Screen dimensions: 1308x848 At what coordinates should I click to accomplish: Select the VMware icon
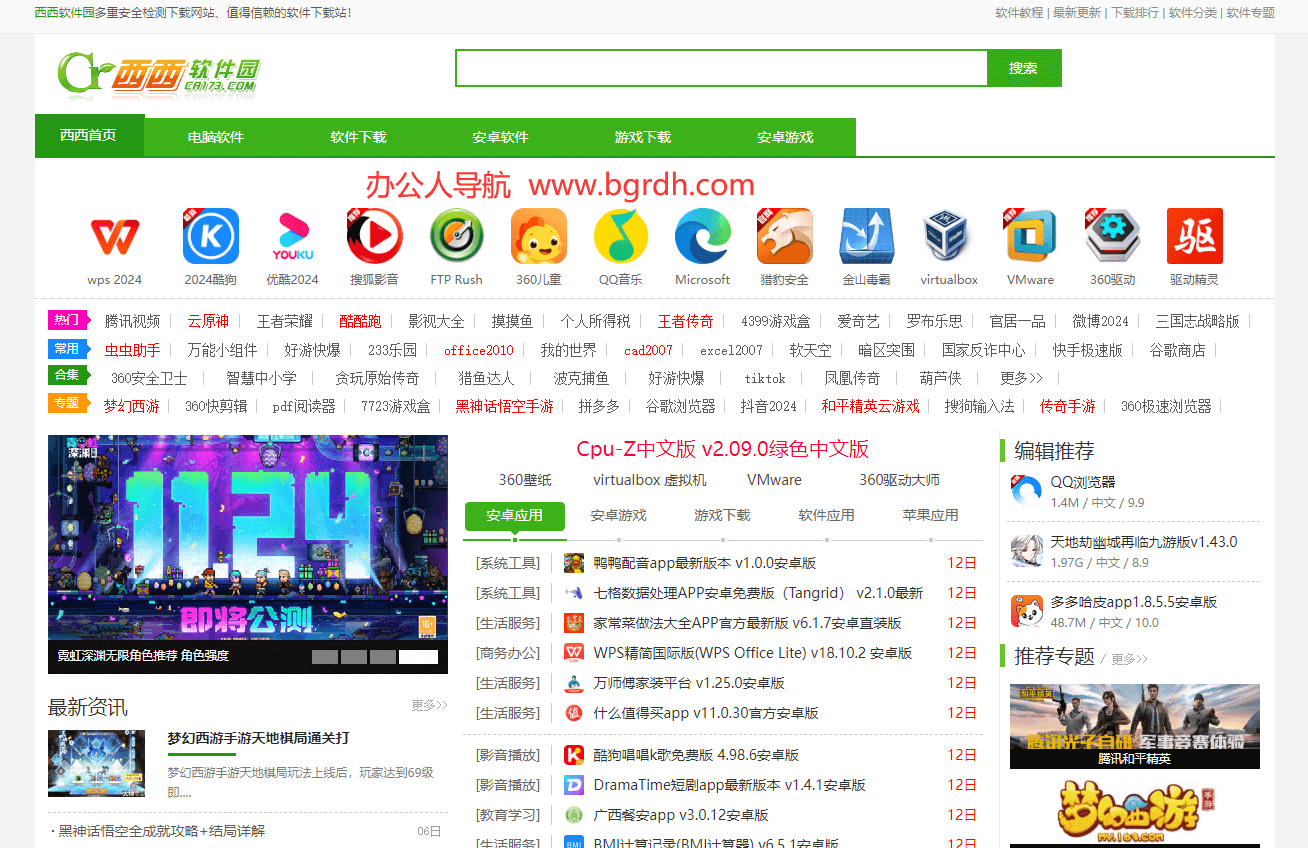click(1030, 237)
